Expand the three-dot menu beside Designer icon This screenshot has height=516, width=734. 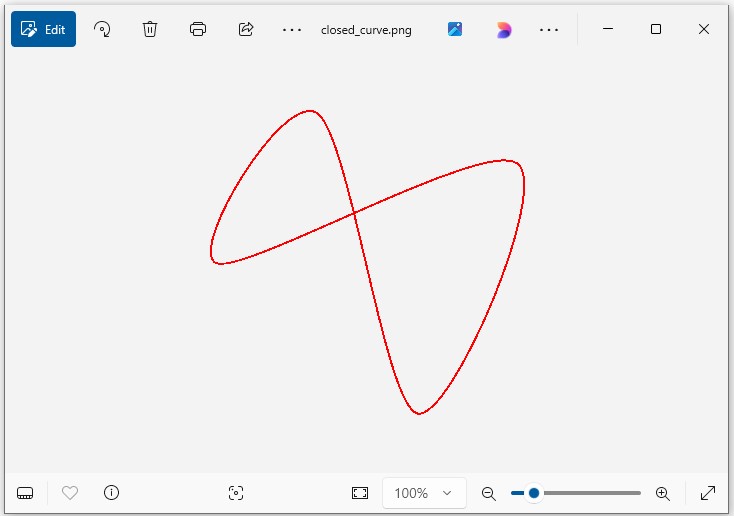pyautogui.click(x=549, y=29)
